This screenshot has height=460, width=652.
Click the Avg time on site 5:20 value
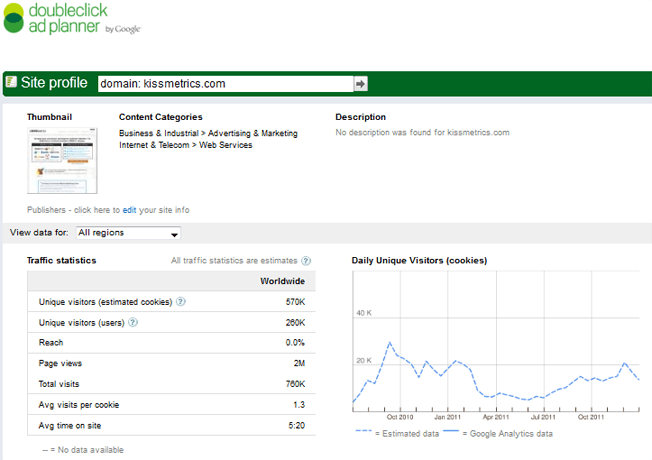click(x=296, y=425)
